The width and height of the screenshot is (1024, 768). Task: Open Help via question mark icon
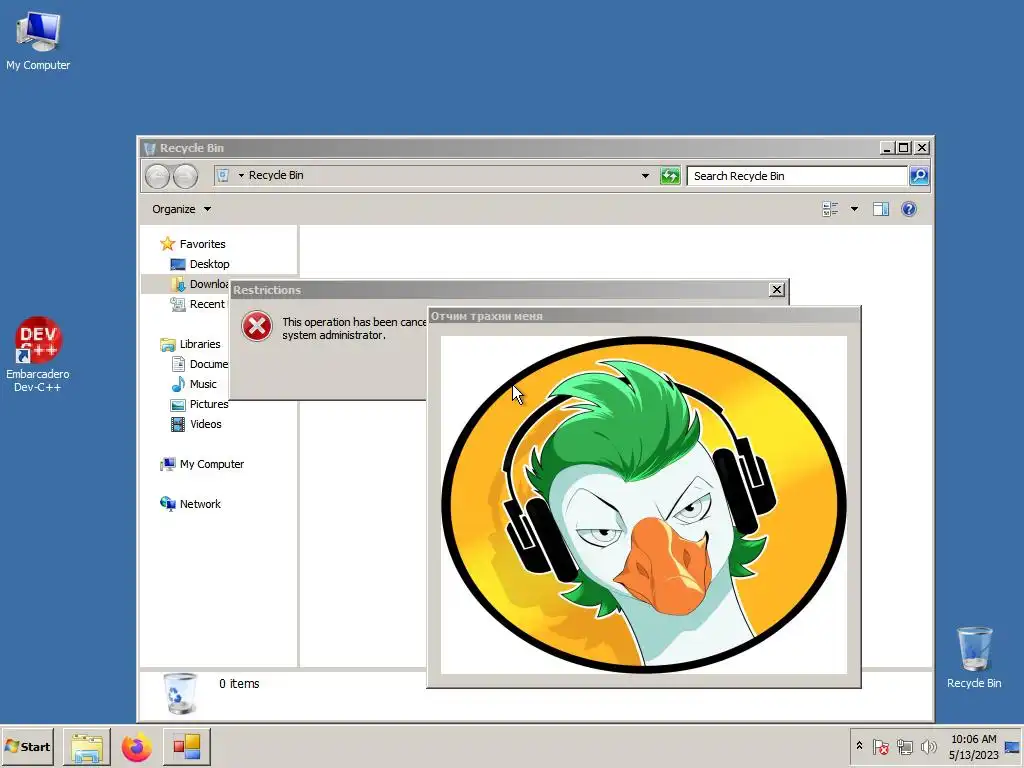click(908, 209)
